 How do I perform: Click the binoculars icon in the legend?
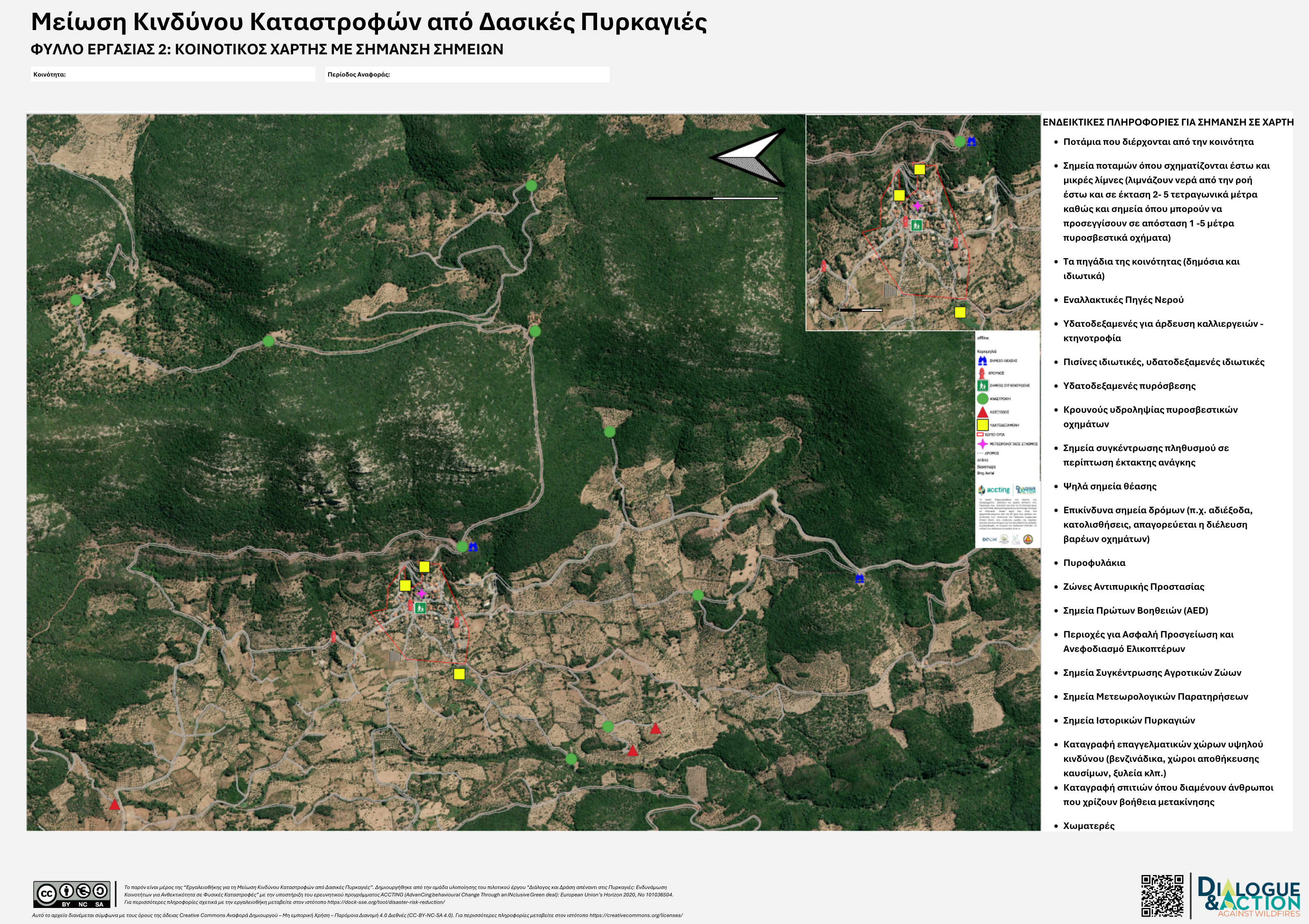click(x=982, y=361)
